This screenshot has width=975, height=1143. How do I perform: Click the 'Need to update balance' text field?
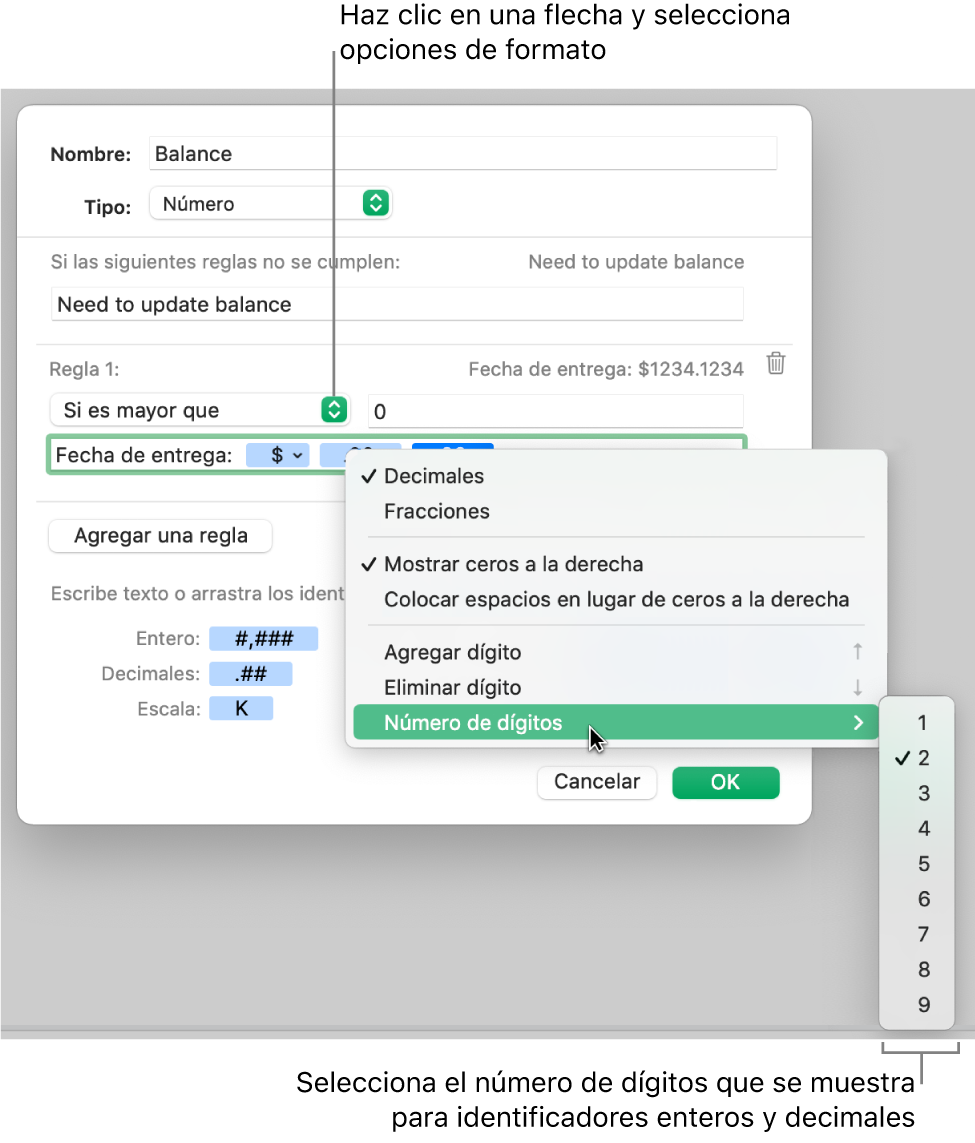point(397,305)
